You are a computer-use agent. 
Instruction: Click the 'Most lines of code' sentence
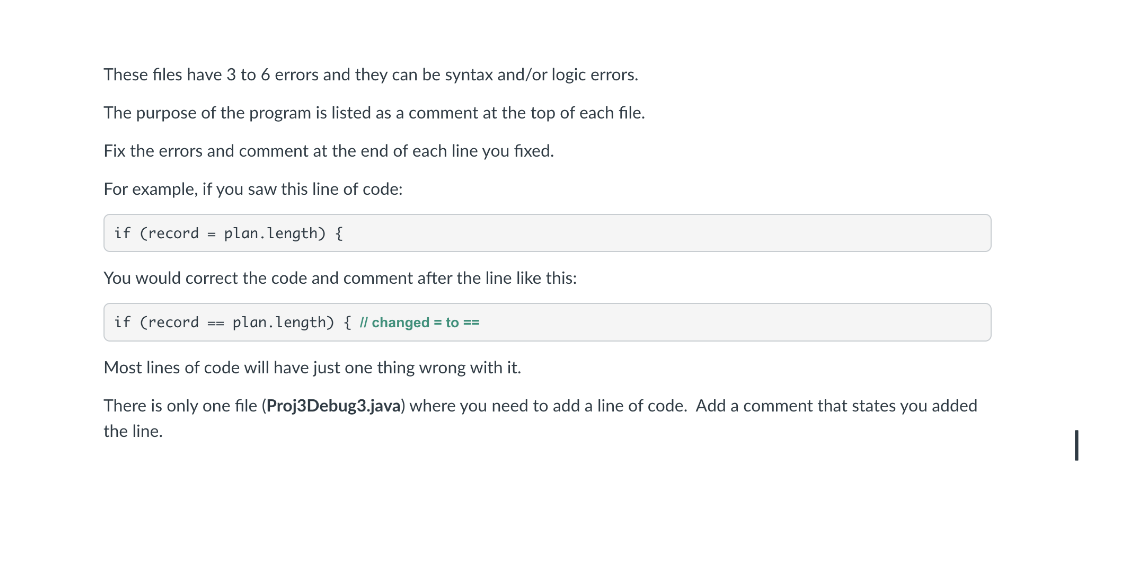(x=312, y=368)
